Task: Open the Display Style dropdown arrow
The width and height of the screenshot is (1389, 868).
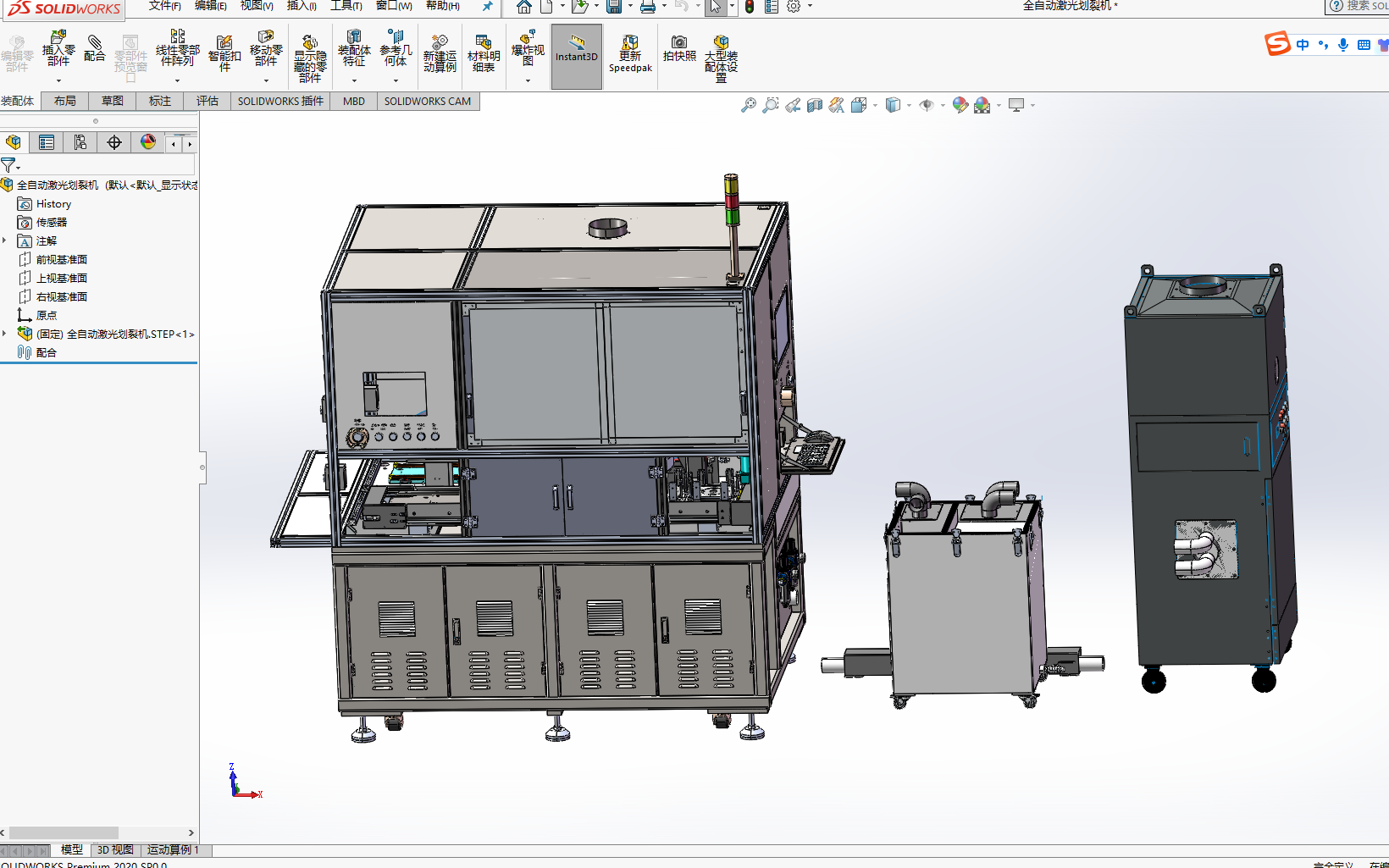Action: click(x=909, y=106)
